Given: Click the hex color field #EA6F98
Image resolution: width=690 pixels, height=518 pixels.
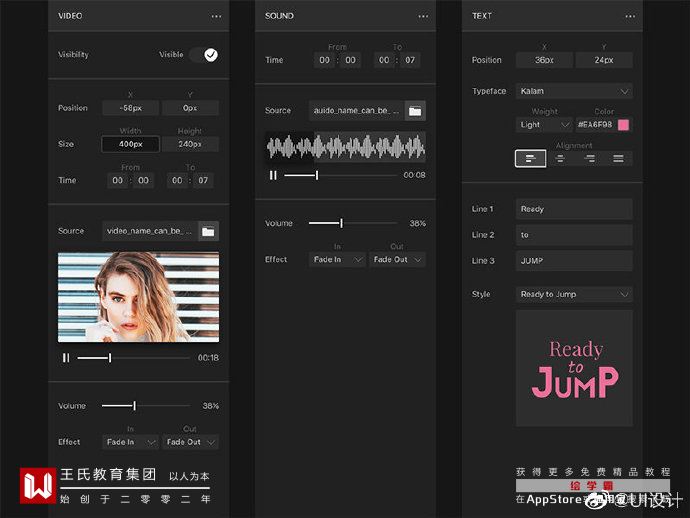Looking at the screenshot, I should pyautogui.click(x=595, y=125).
